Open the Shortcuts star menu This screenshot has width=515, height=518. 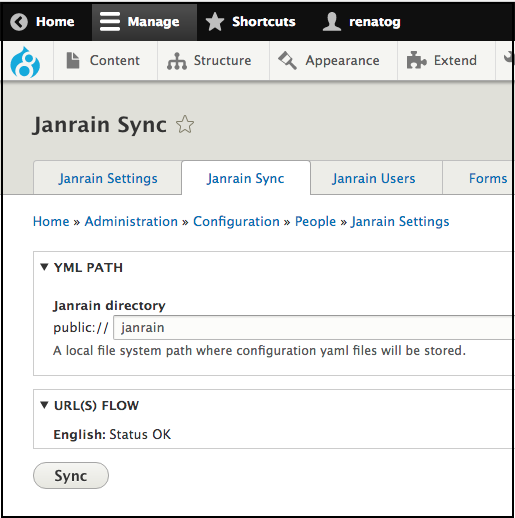pos(251,22)
